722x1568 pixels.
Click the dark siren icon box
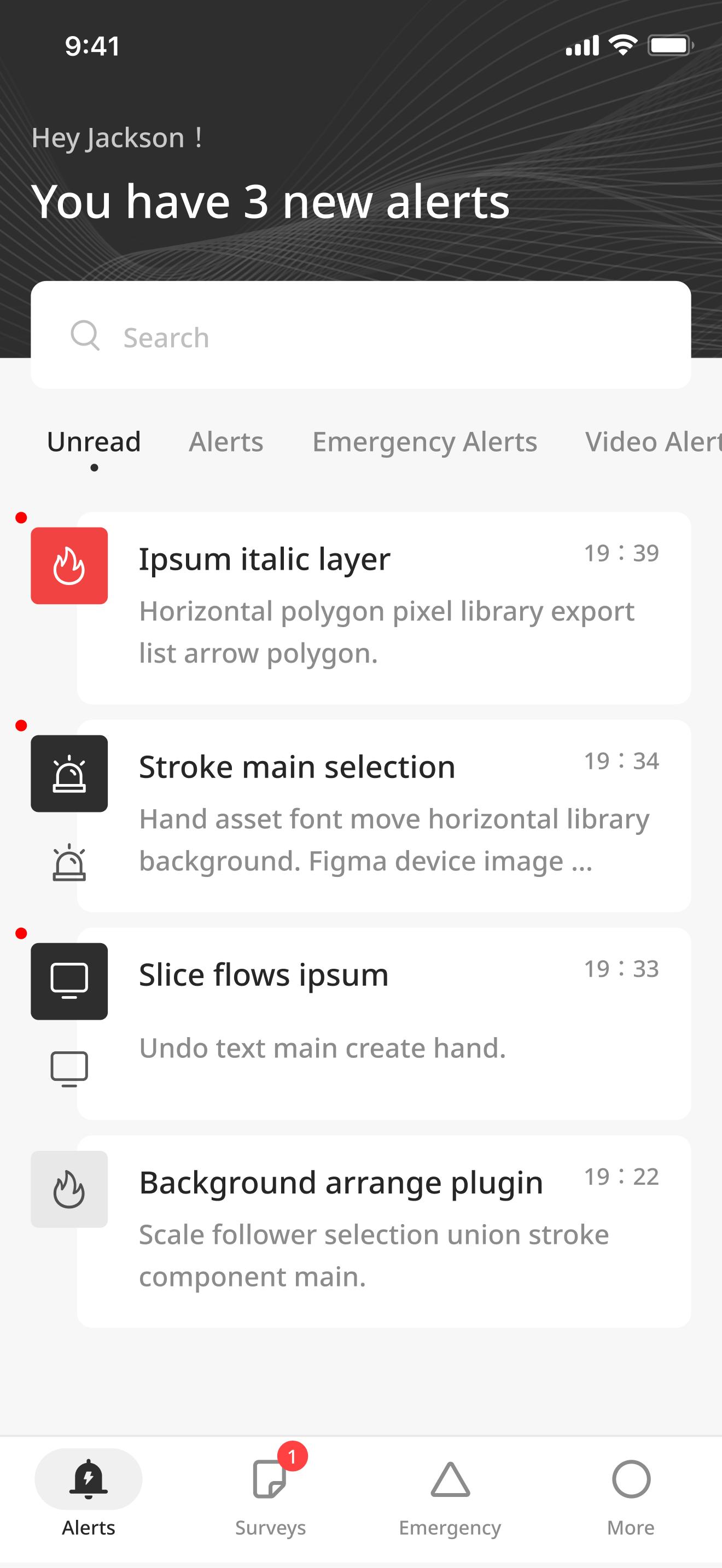click(x=69, y=773)
